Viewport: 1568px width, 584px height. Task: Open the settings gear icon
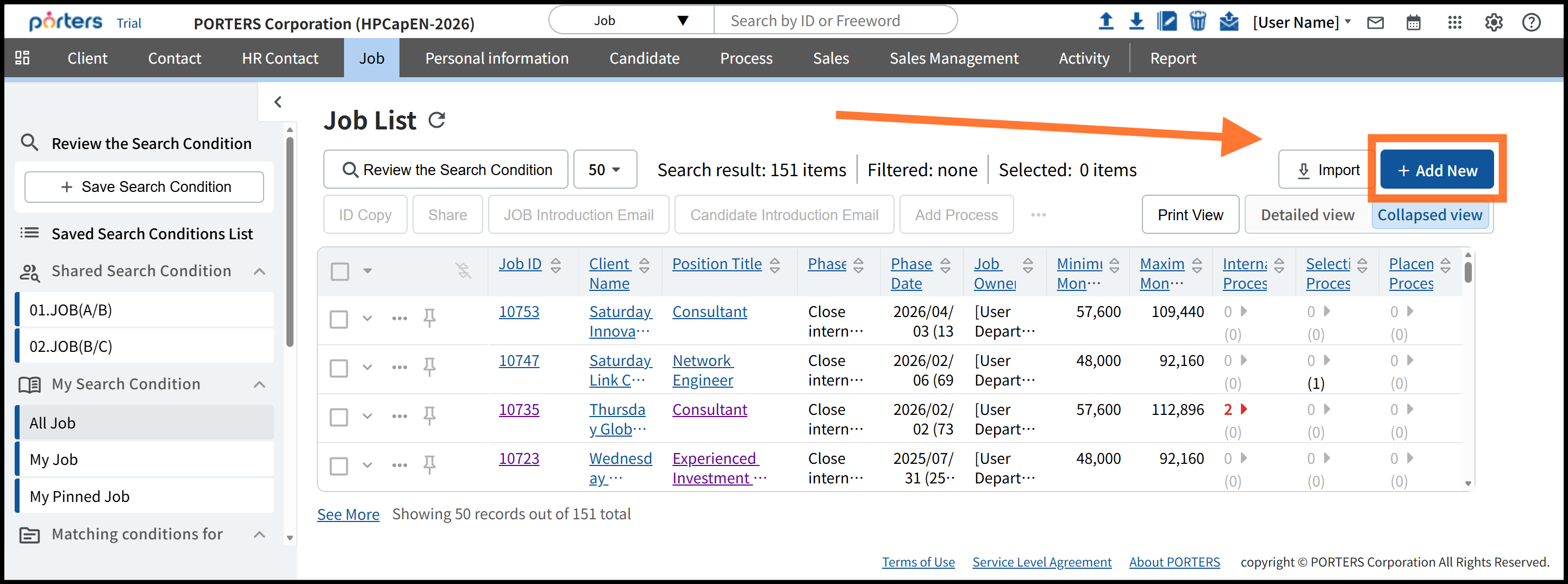pos(1493,22)
